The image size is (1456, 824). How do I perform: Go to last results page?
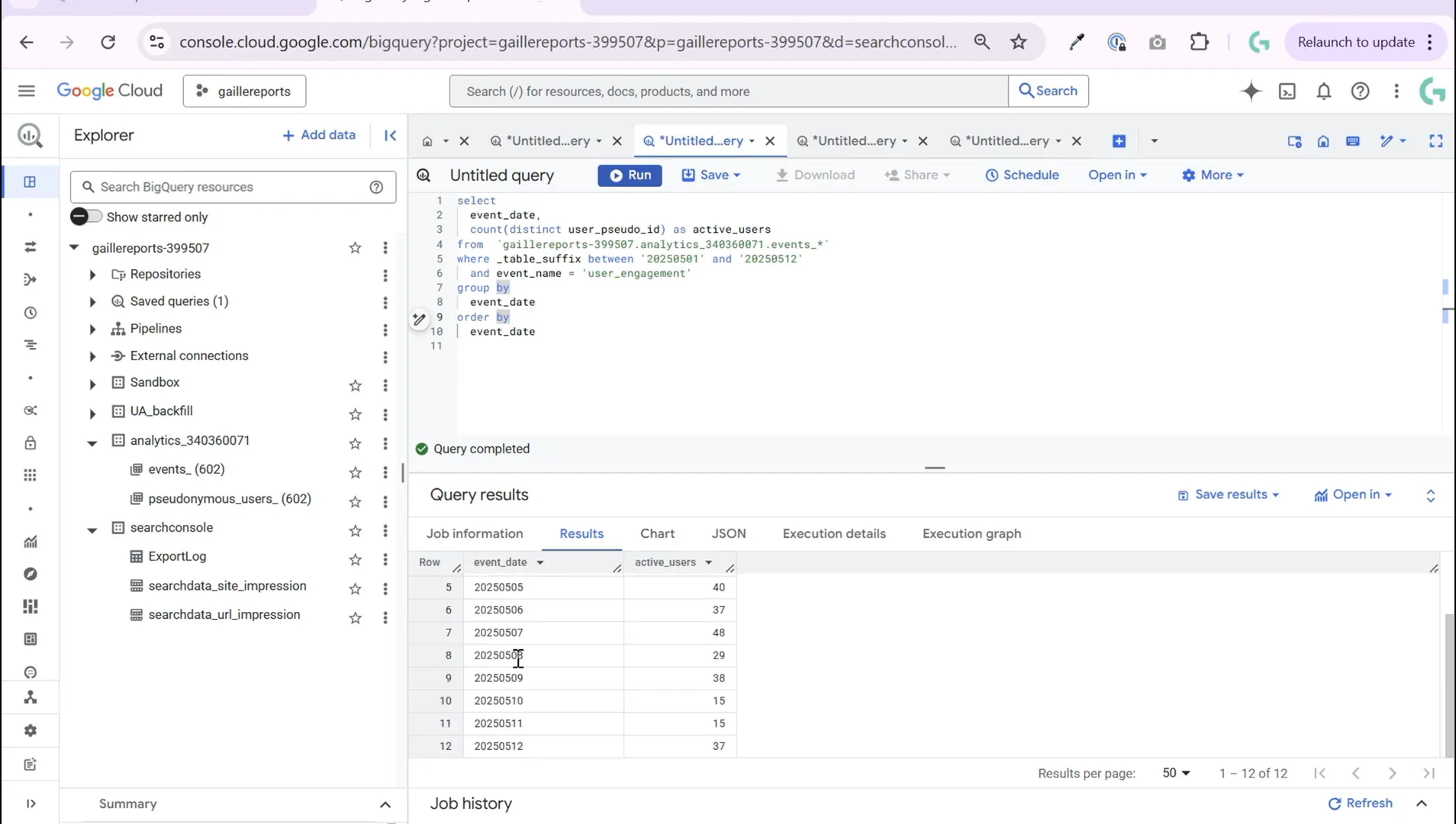(1429, 773)
